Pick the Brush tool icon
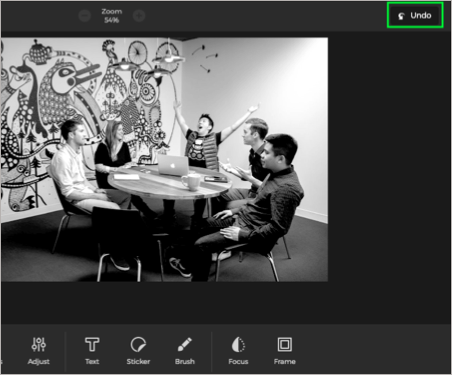 coord(185,344)
